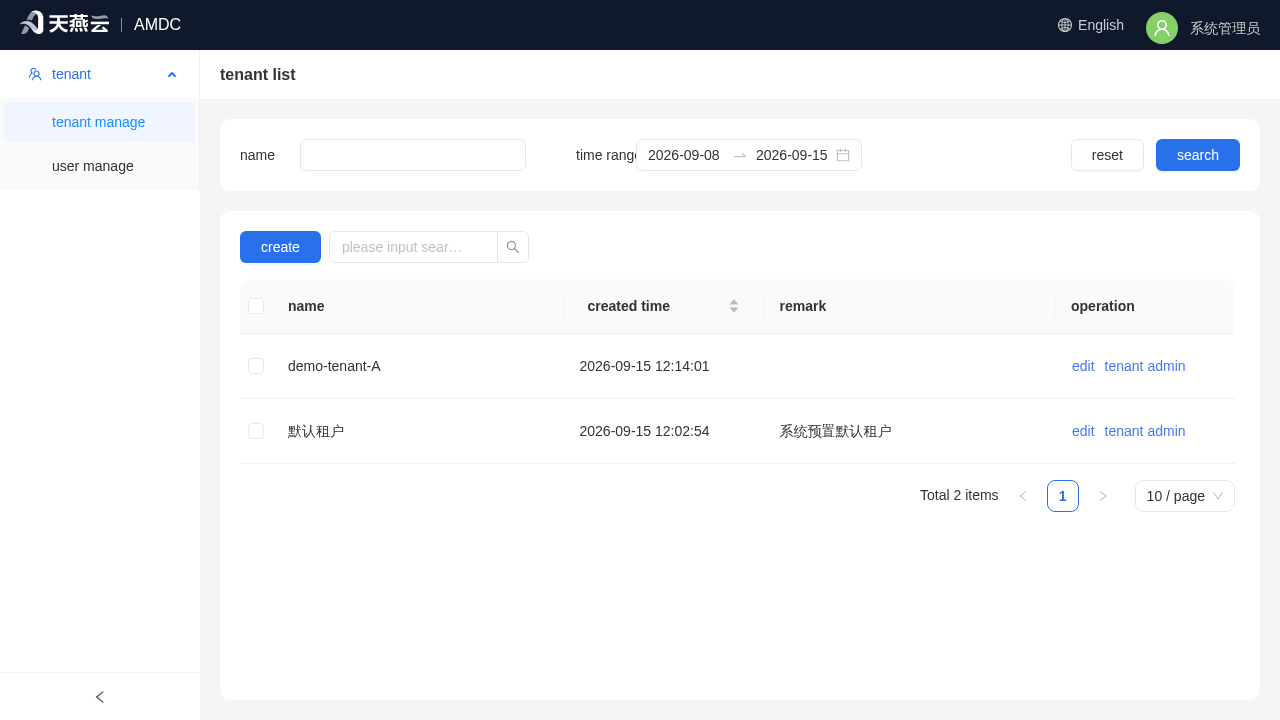Click the reset button

click(x=1107, y=155)
